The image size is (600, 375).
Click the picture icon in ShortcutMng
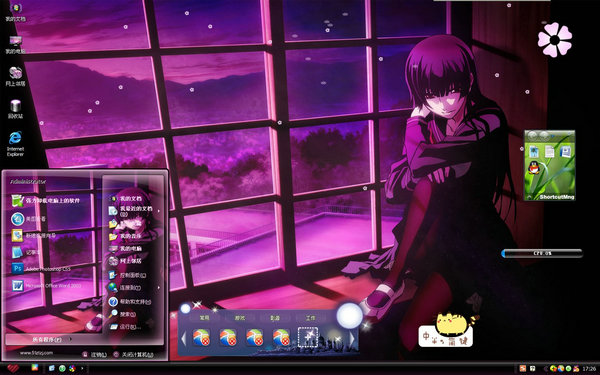coord(533,151)
